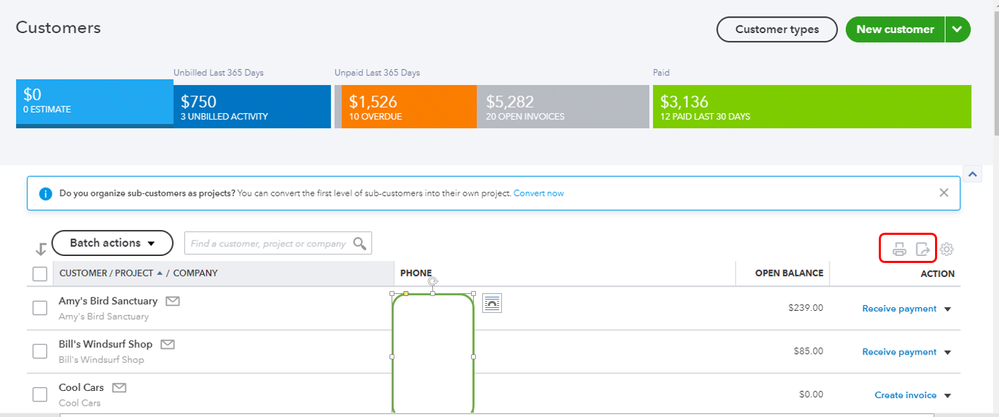Click the search magnifier icon
Image resolution: width=999 pixels, height=417 pixels.
click(360, 243)
